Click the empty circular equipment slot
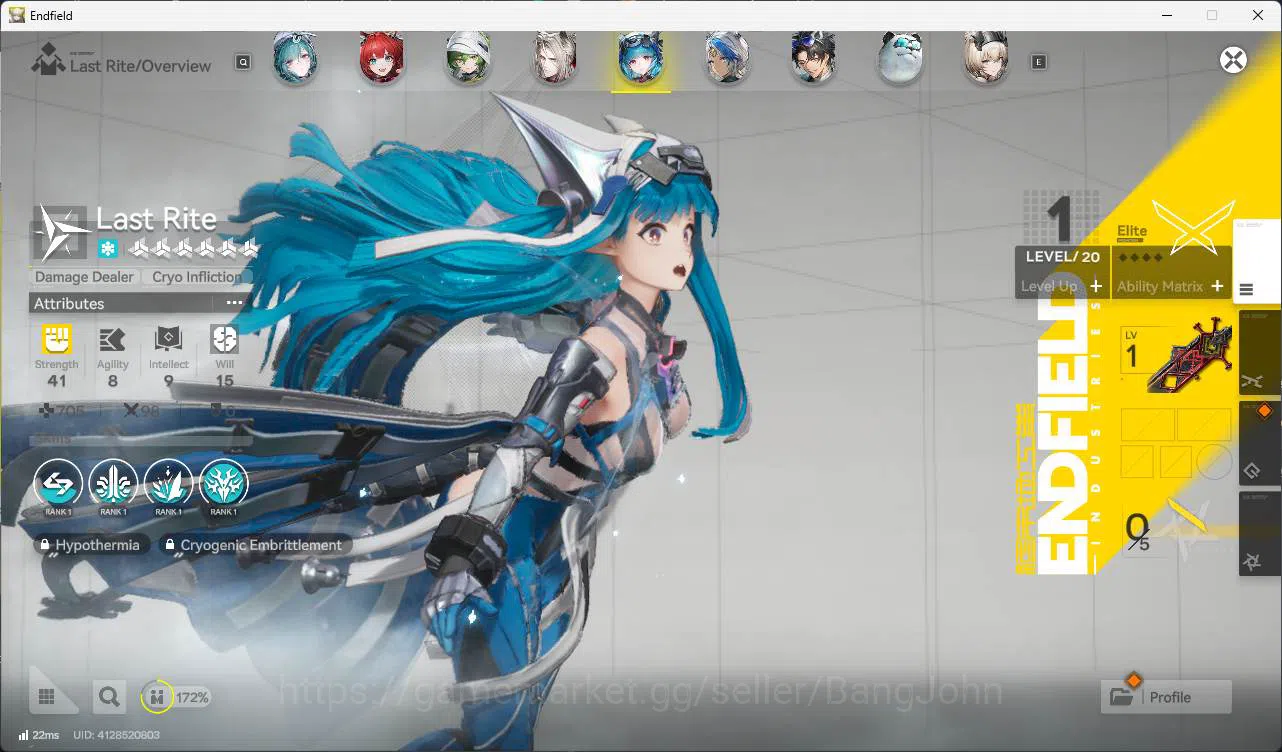This screenshot has width=1282, height=752. (x=1213, y=462)
